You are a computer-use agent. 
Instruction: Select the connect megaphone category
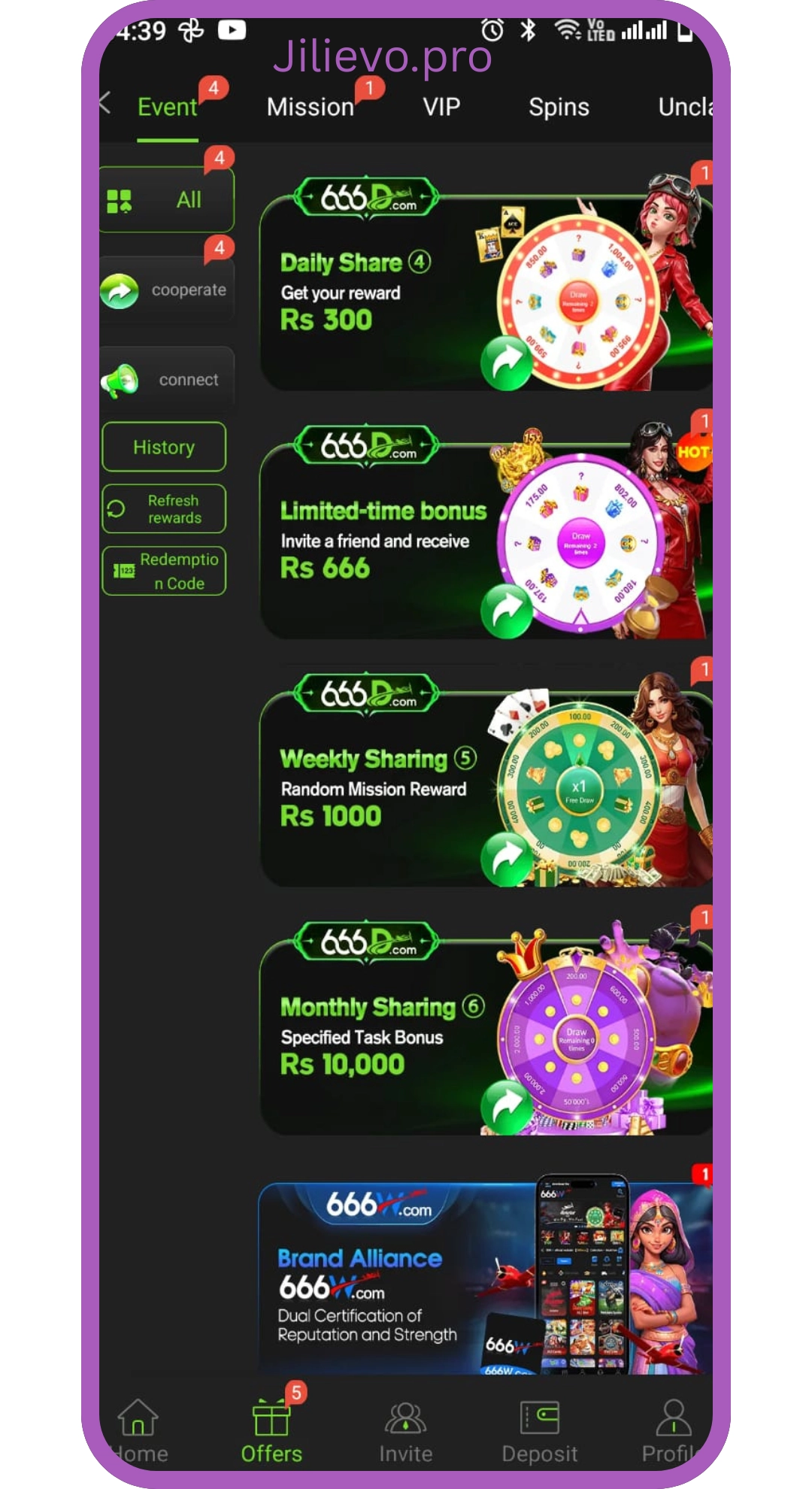[x=167, y=380]
